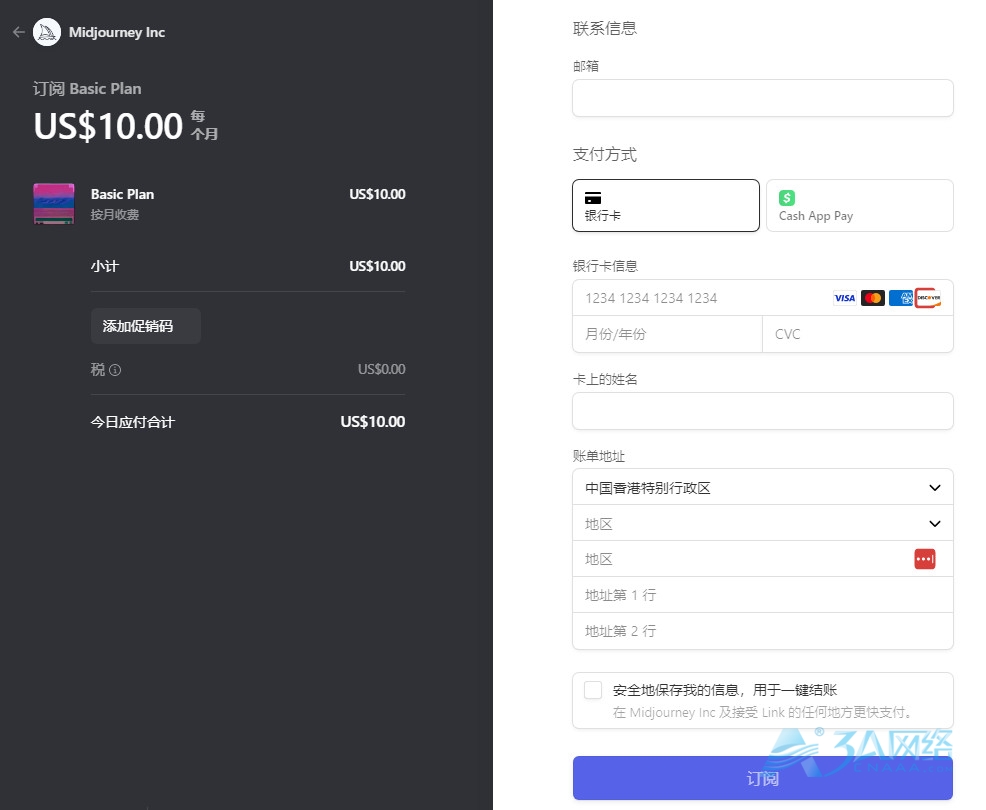The width and height of the screenshot is (986, 810).
Task: Focus the card number input field
Action: point(700,298)
